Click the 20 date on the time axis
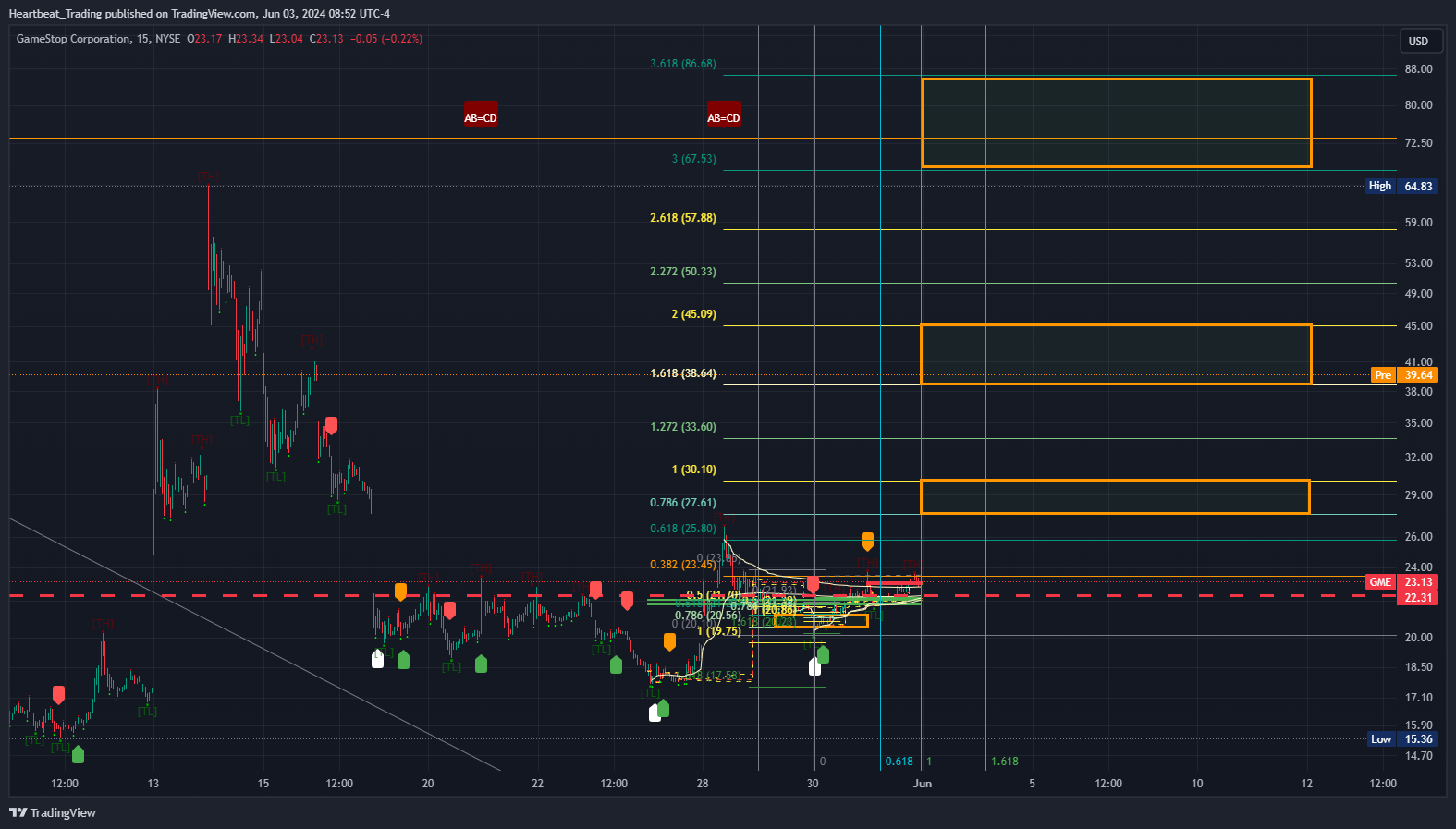Image resolution: width=1456 pixels, height=829 pixels. pos(428,784)
